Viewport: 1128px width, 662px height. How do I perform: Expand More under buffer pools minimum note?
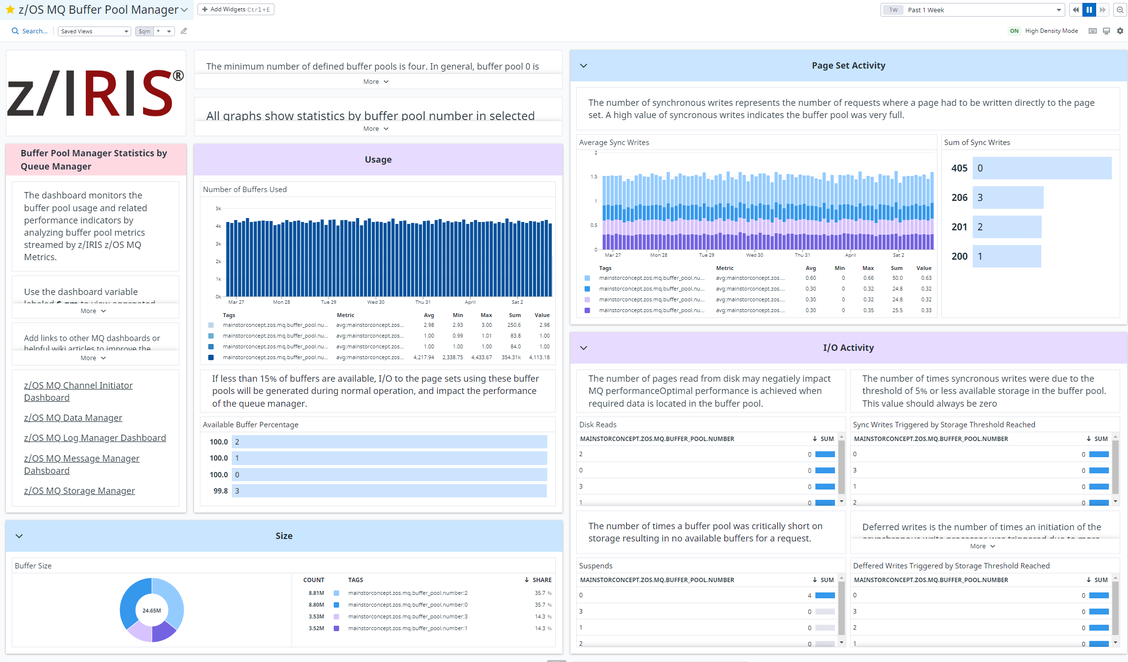click(376, 81)
